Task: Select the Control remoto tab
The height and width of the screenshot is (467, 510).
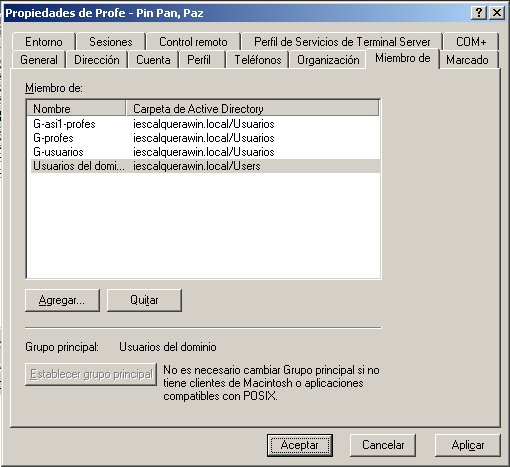Action: [x=193, y=42]
